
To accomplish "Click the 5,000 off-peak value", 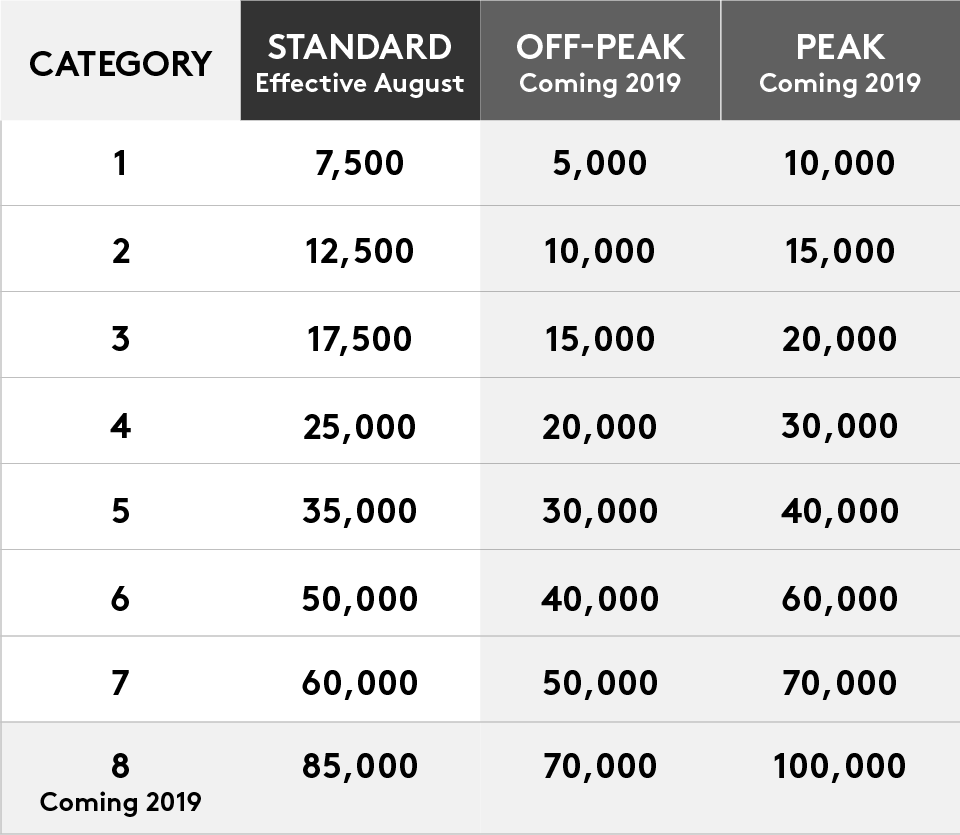I will coord(600,163).
